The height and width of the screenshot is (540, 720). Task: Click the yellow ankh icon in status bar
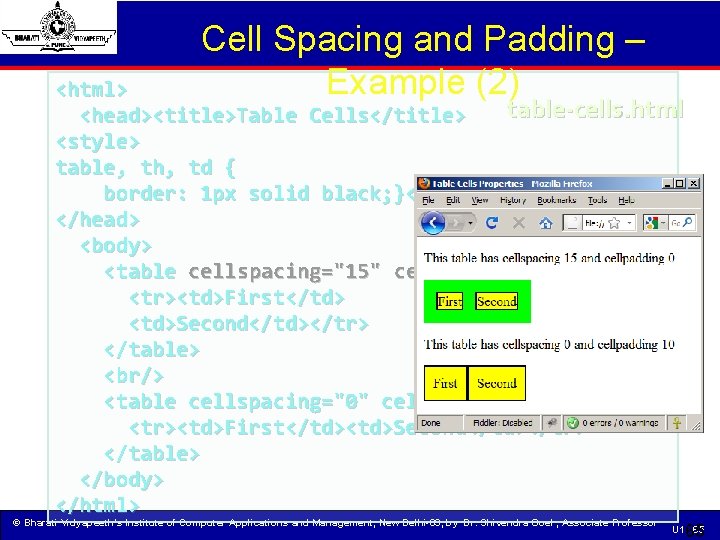pos(676,423)
